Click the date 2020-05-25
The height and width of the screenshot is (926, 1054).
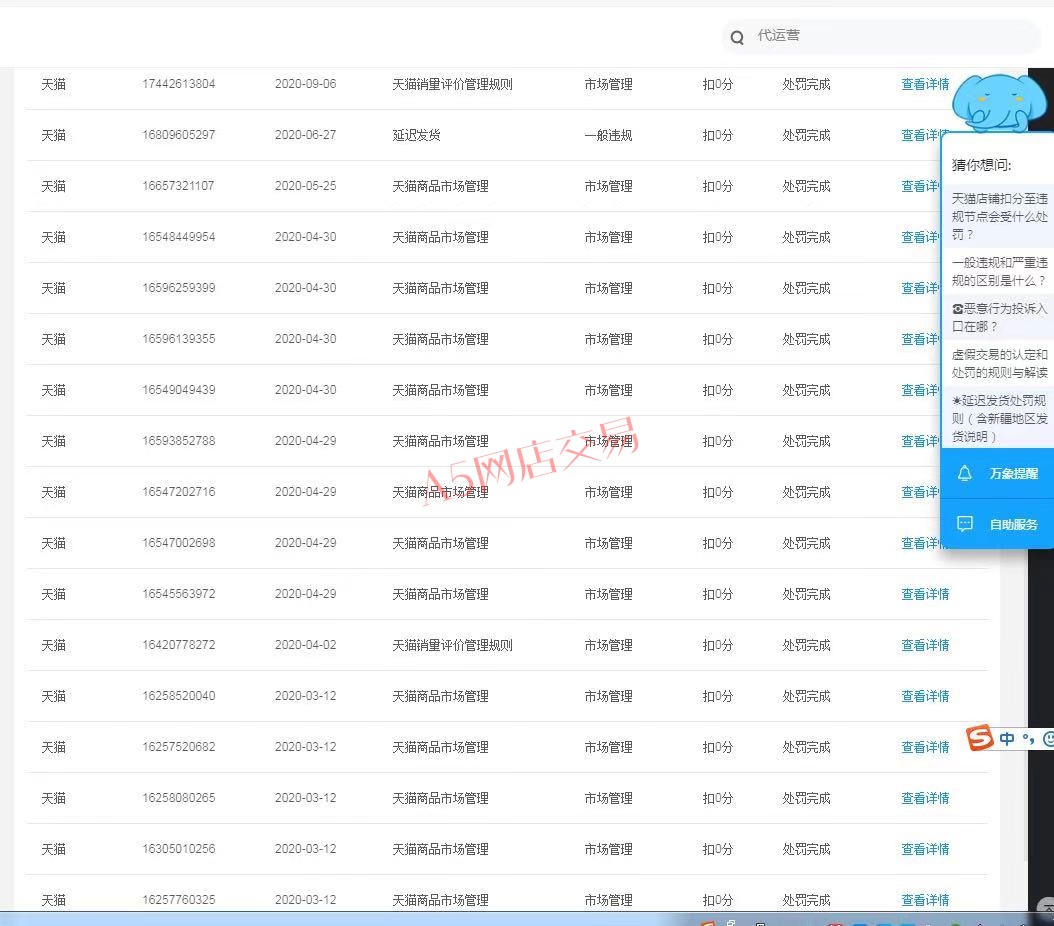click(305, 186)
